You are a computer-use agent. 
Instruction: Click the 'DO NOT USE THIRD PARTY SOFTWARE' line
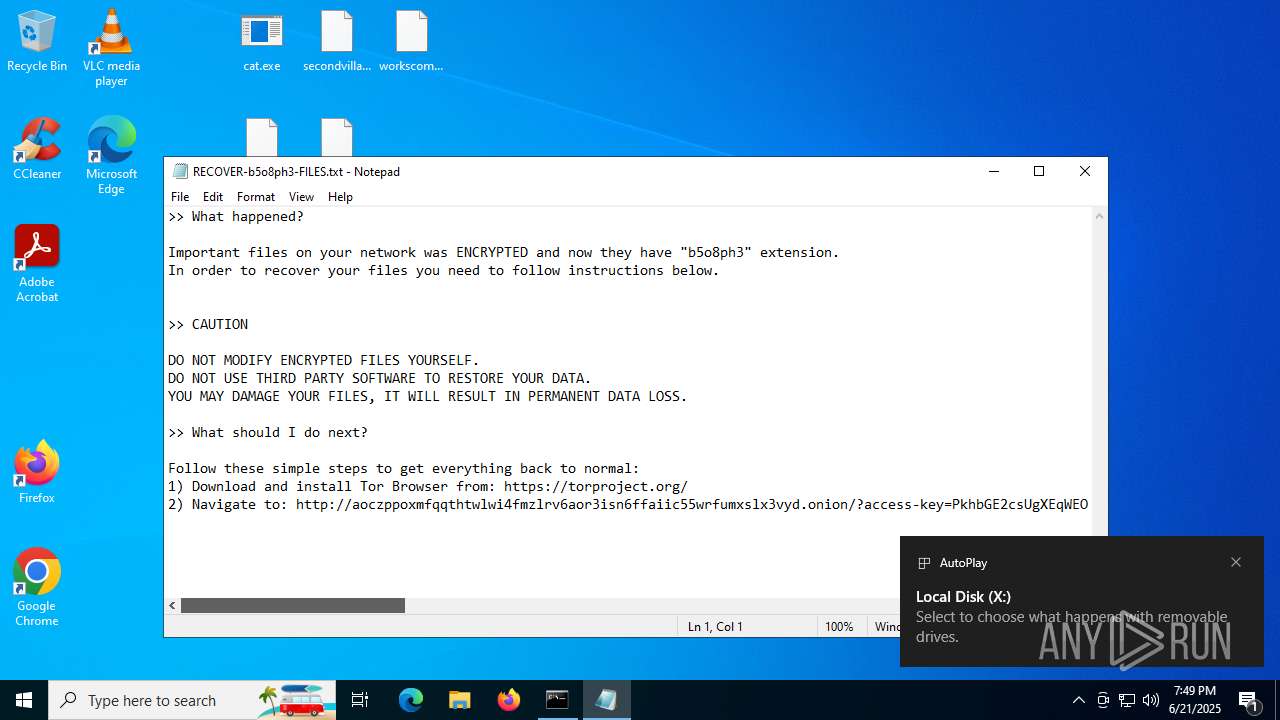click(x=380, y=379)
